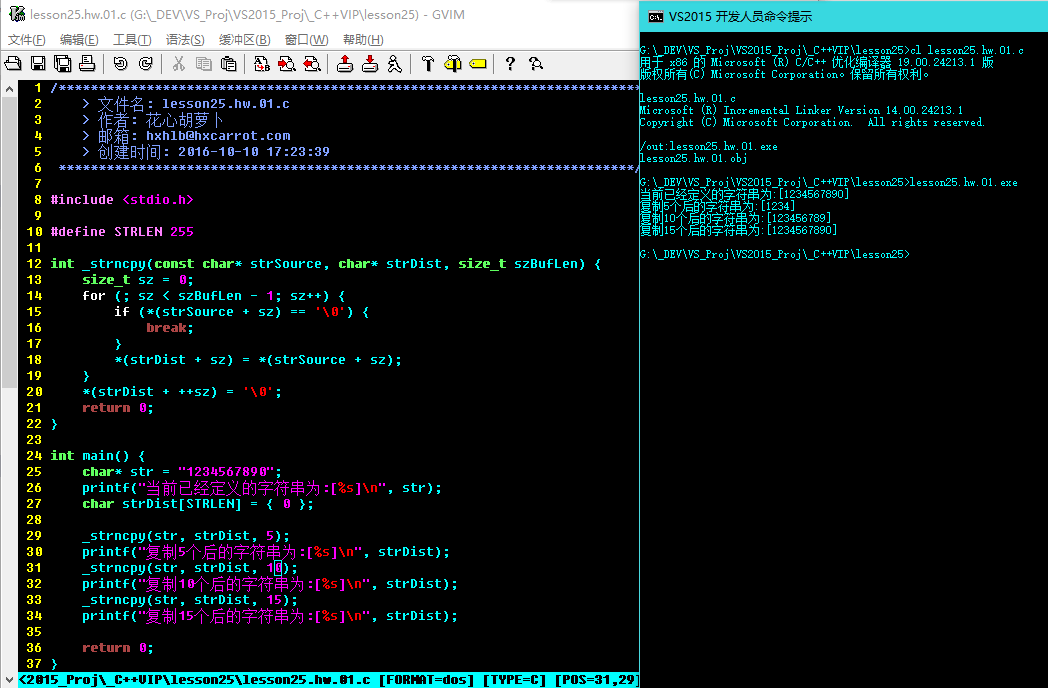Redo the last undone edit
The image size is (1048, 688).
click(x=145, y=64)
